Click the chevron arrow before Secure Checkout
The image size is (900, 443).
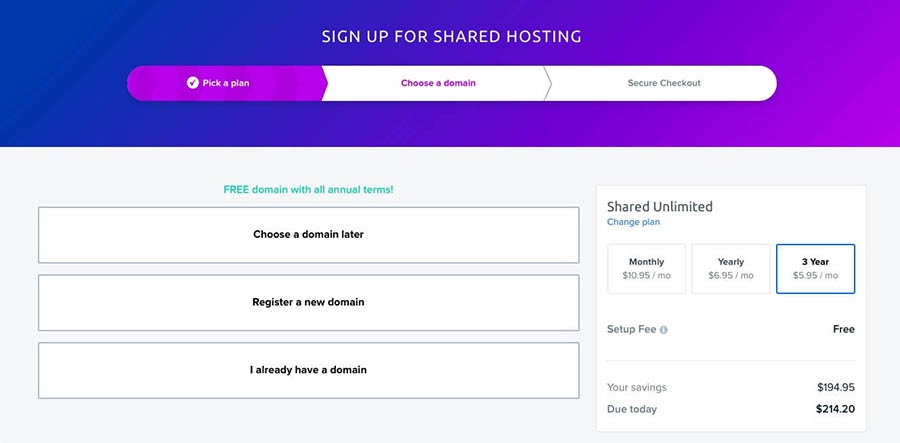click(x=547, y=83)
